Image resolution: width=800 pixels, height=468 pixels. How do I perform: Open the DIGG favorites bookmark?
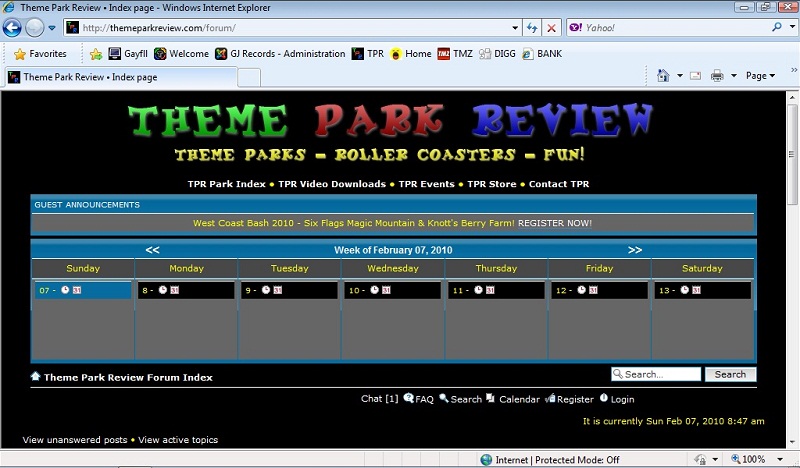pos(497,54)
